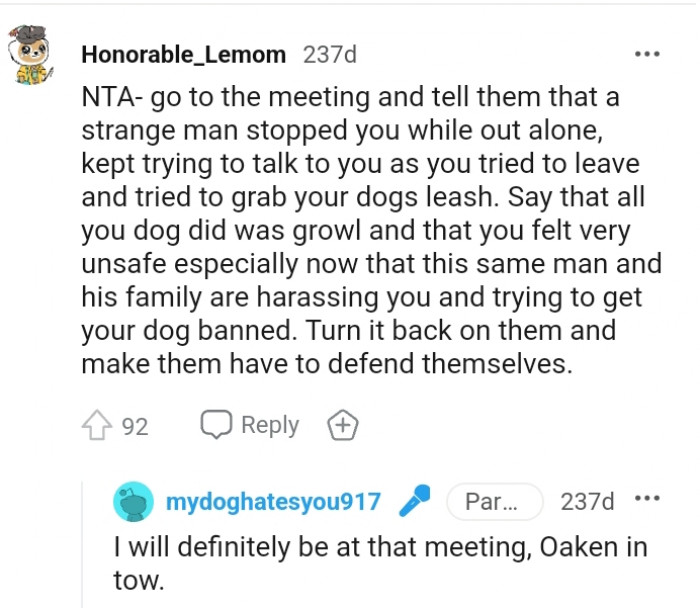Click the 237d timestamp on mydoghatesyou917's reply

click(x=588, y=501)
